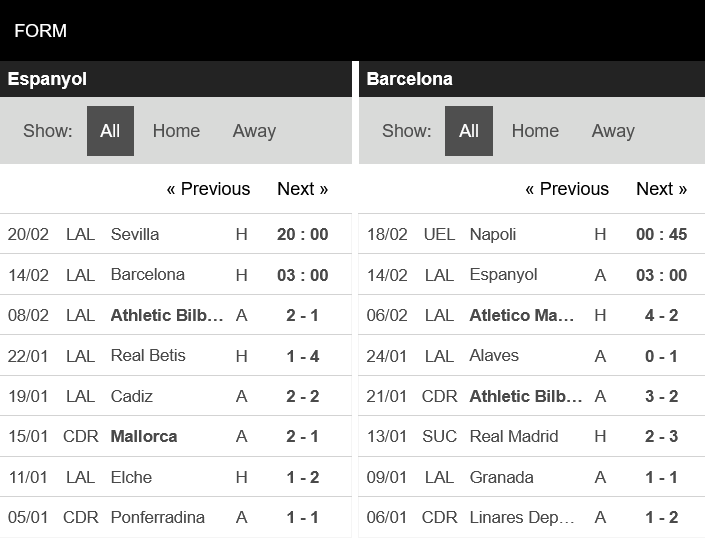This screenshot has width=705, height=547.
Task: Open Barcelona match against Napoli
Action: (493, 234)
